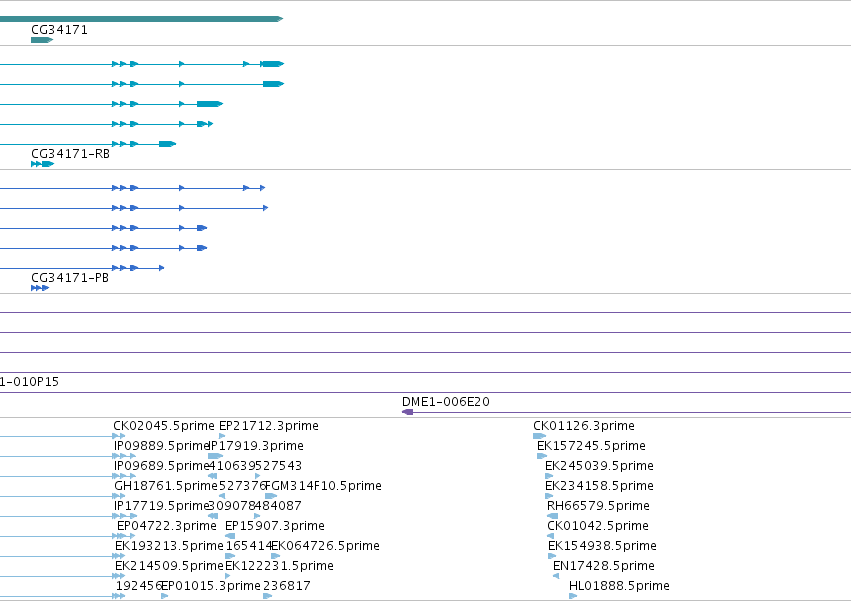Click the GH18761.5prime EST label
This screenshot has height=601, width=851.
tap(166, 486)
